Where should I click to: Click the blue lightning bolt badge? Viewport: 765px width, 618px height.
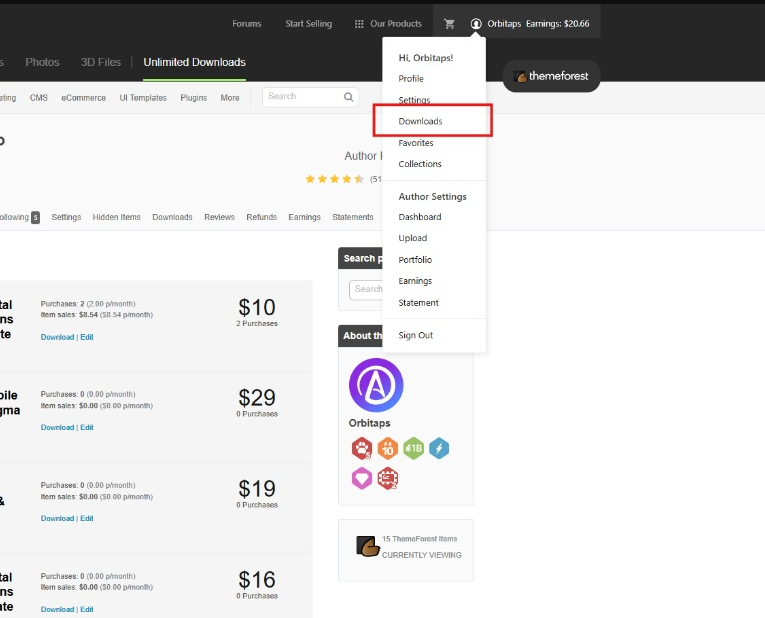coord(439,449)
